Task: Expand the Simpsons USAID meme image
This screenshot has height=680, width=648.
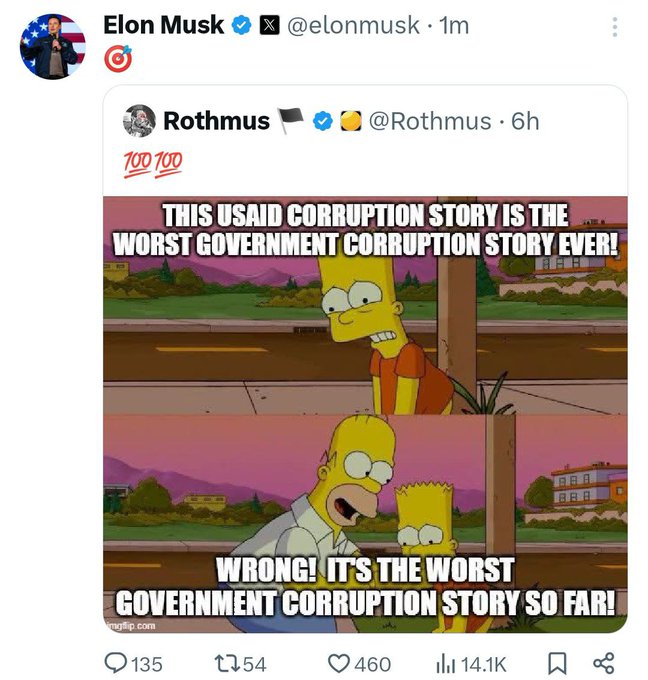Action: (x=366, y=413)
